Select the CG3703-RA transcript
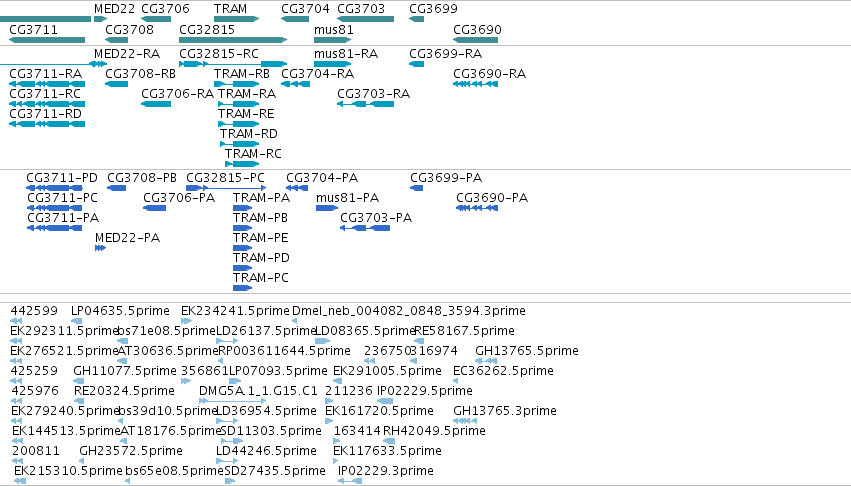 click(365, 104)
